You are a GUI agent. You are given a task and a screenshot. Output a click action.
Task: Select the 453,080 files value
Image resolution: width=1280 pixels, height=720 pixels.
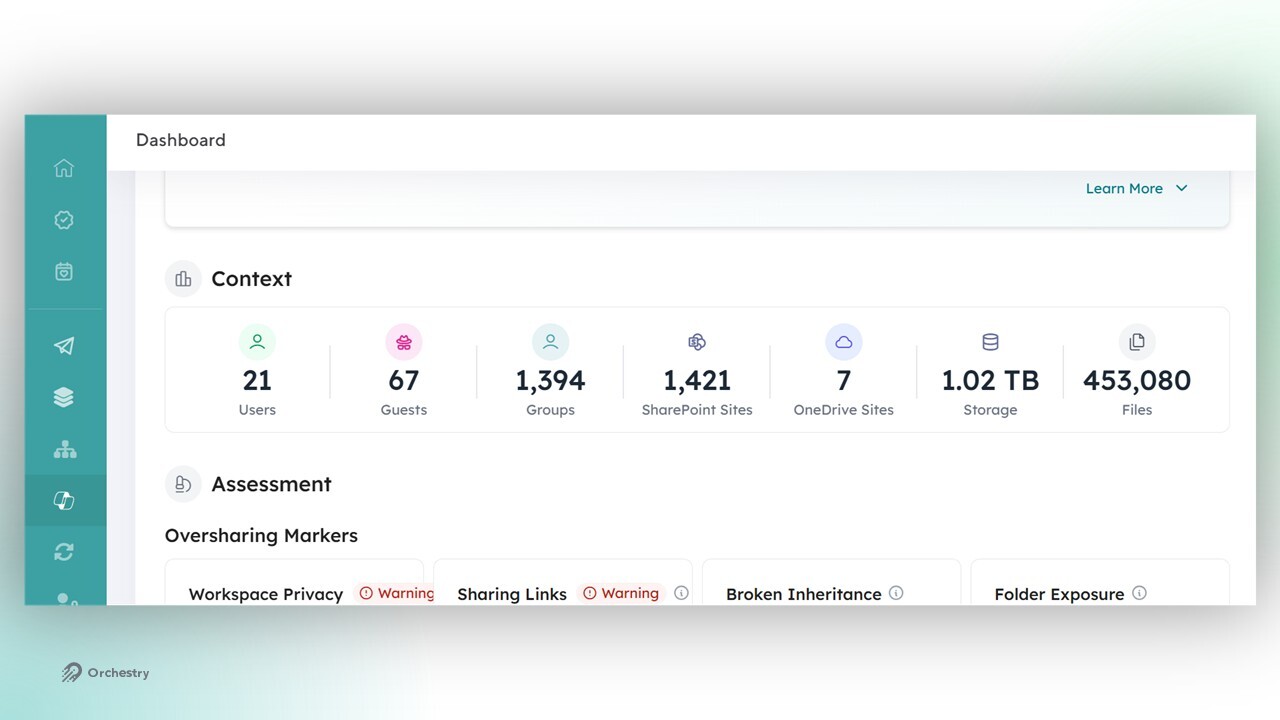[1137, 381]
